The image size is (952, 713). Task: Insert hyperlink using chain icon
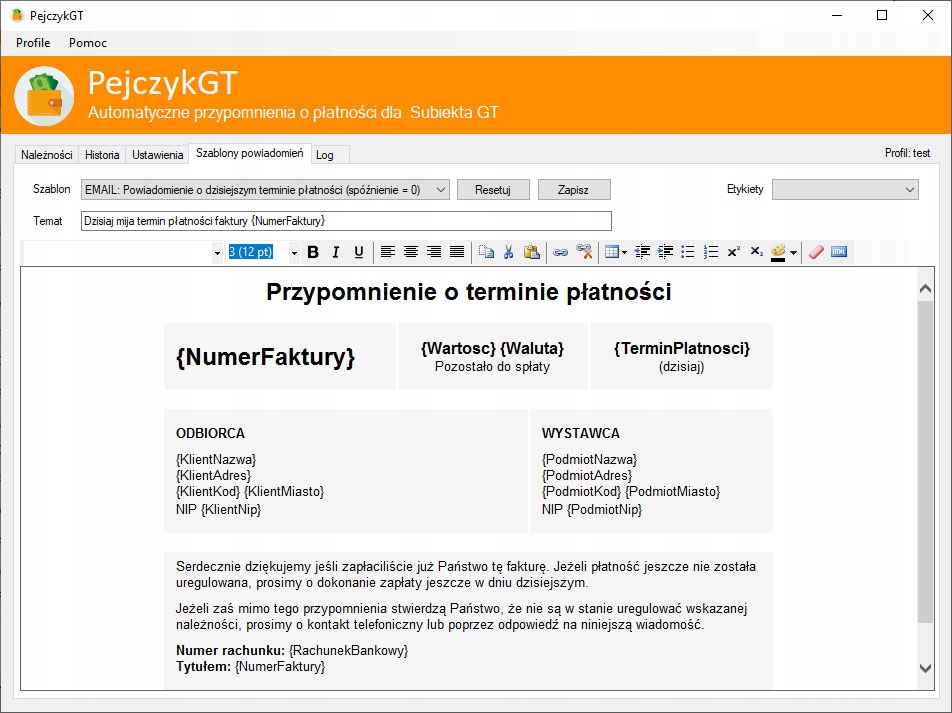[x=560, y=252]
